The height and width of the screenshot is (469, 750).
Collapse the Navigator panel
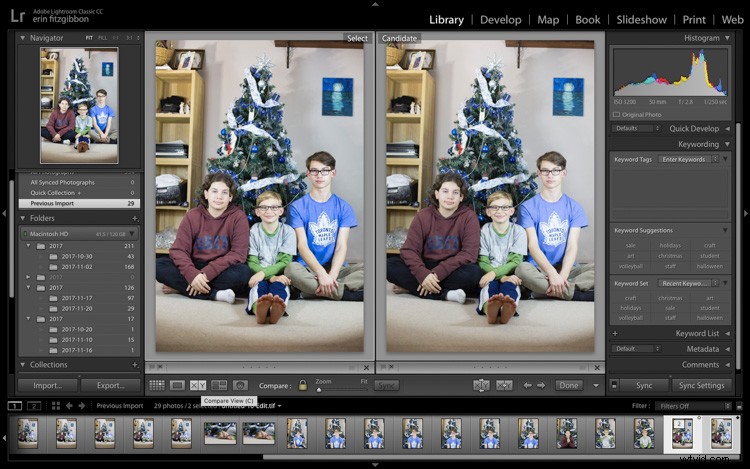coord(22,38)
